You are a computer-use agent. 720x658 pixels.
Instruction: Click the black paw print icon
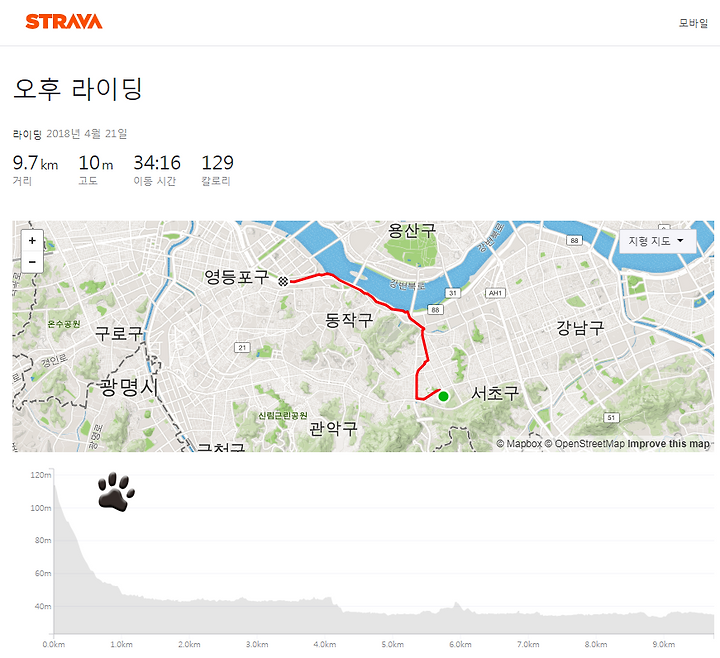click(x=116, y=492)
